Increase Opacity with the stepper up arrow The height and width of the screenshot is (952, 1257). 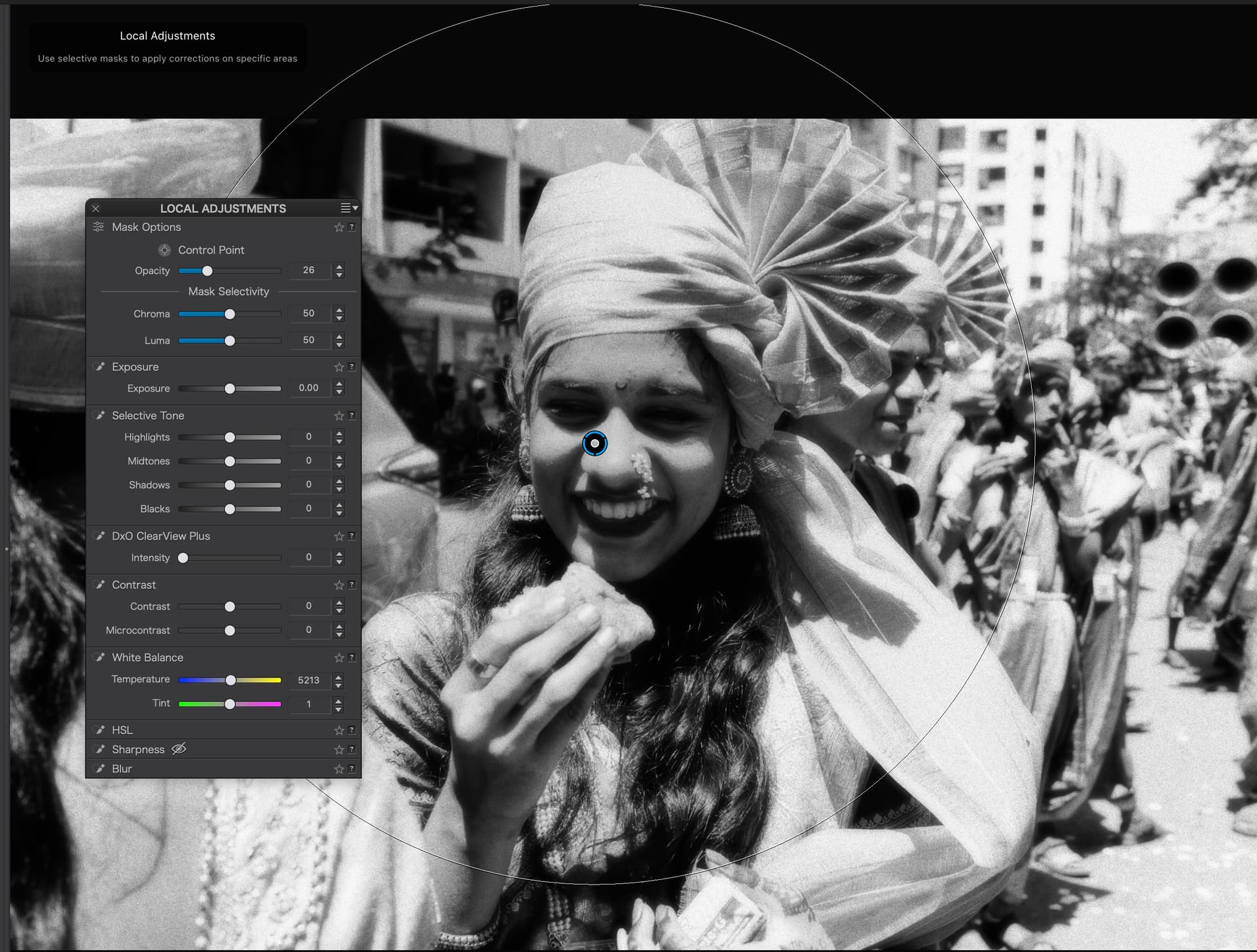tap(339, 266)
